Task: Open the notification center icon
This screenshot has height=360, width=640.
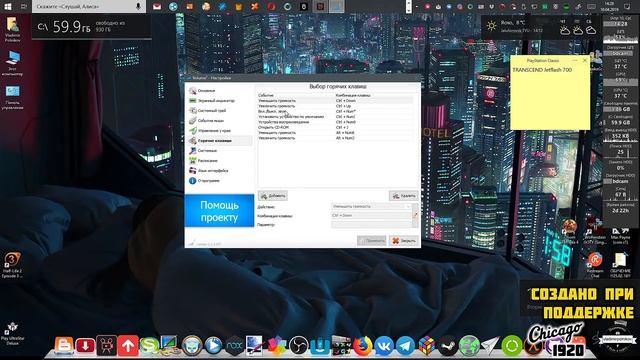Action: point(627,7)
